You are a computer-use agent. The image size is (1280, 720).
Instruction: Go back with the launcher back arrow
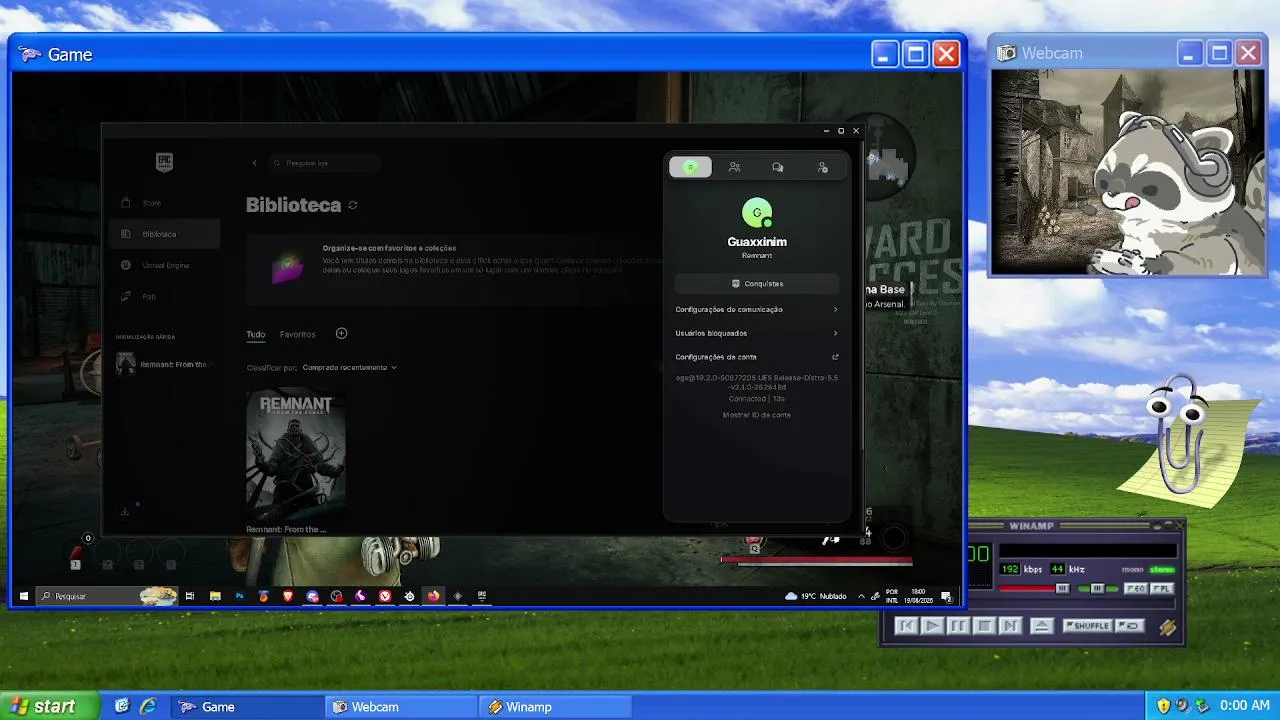pyautogui.click(x=254, y=163)
